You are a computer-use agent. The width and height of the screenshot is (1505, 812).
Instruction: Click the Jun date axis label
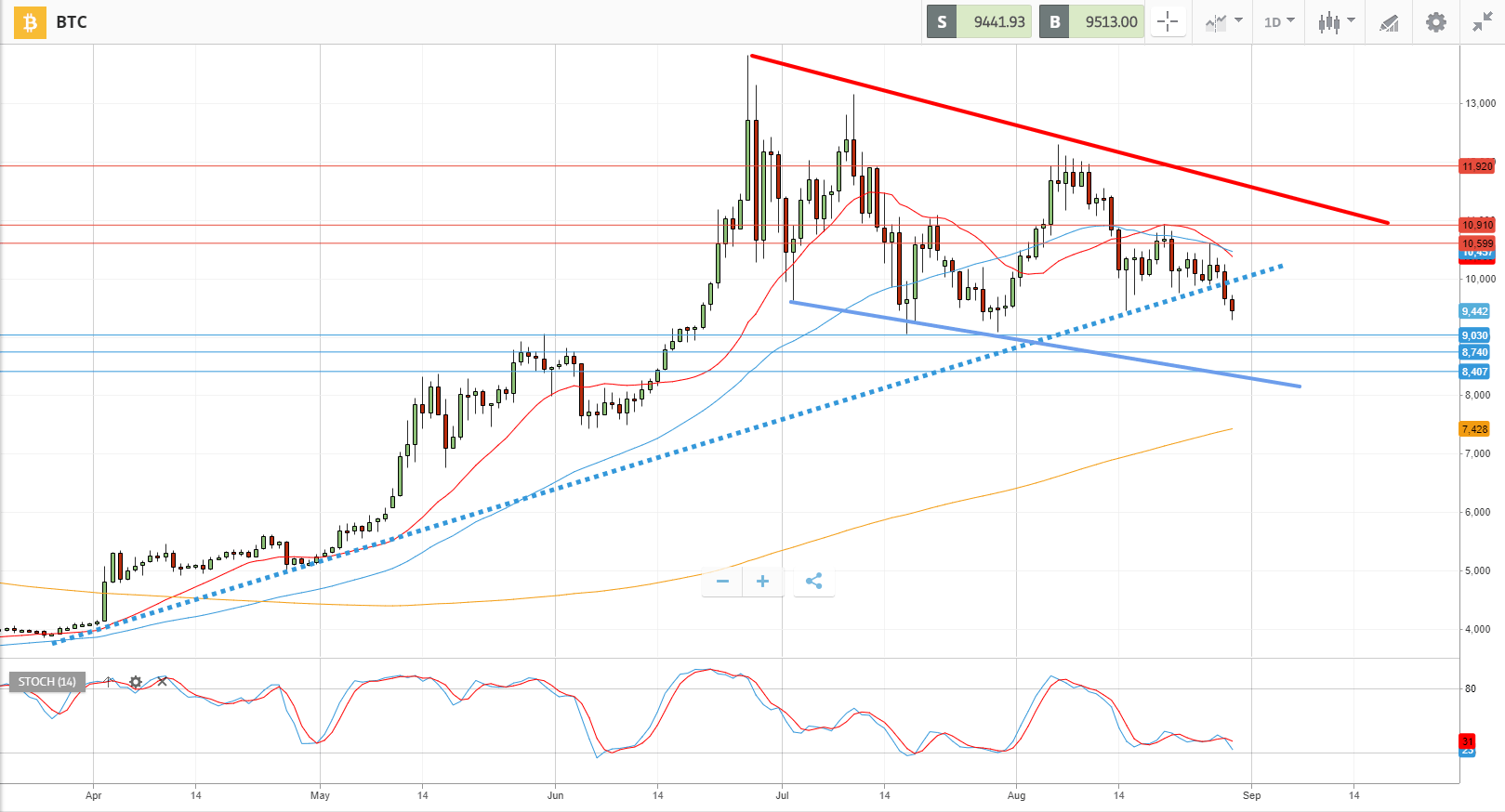point(556,795)
